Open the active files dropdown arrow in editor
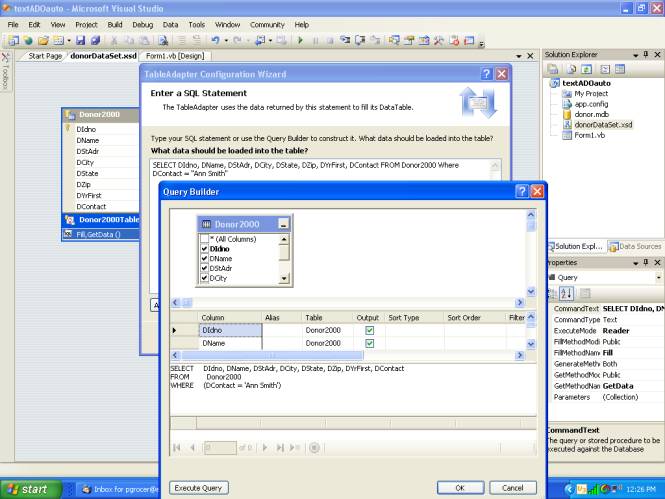 click(519, 56)
